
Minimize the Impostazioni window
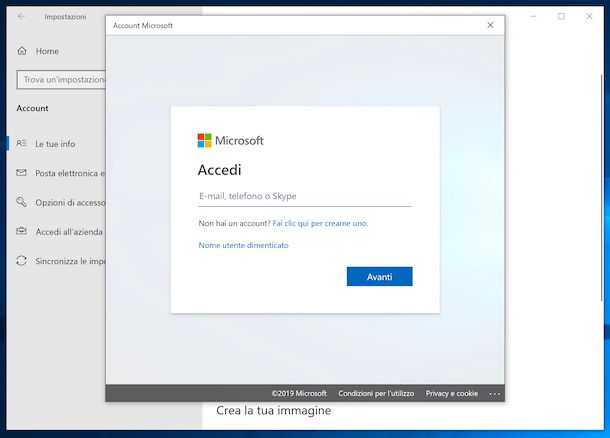pos(533,16)
